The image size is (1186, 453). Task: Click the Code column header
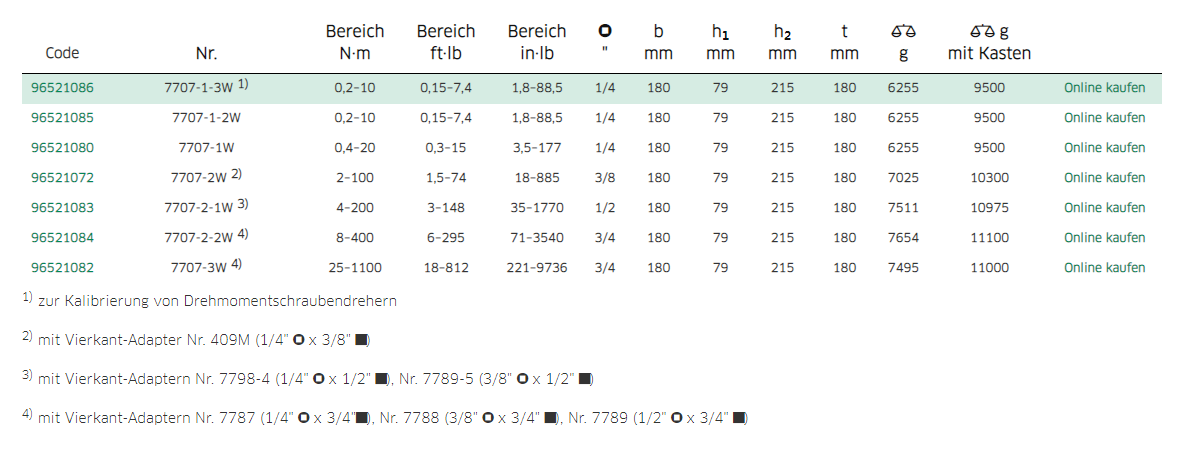coord(62,54)
